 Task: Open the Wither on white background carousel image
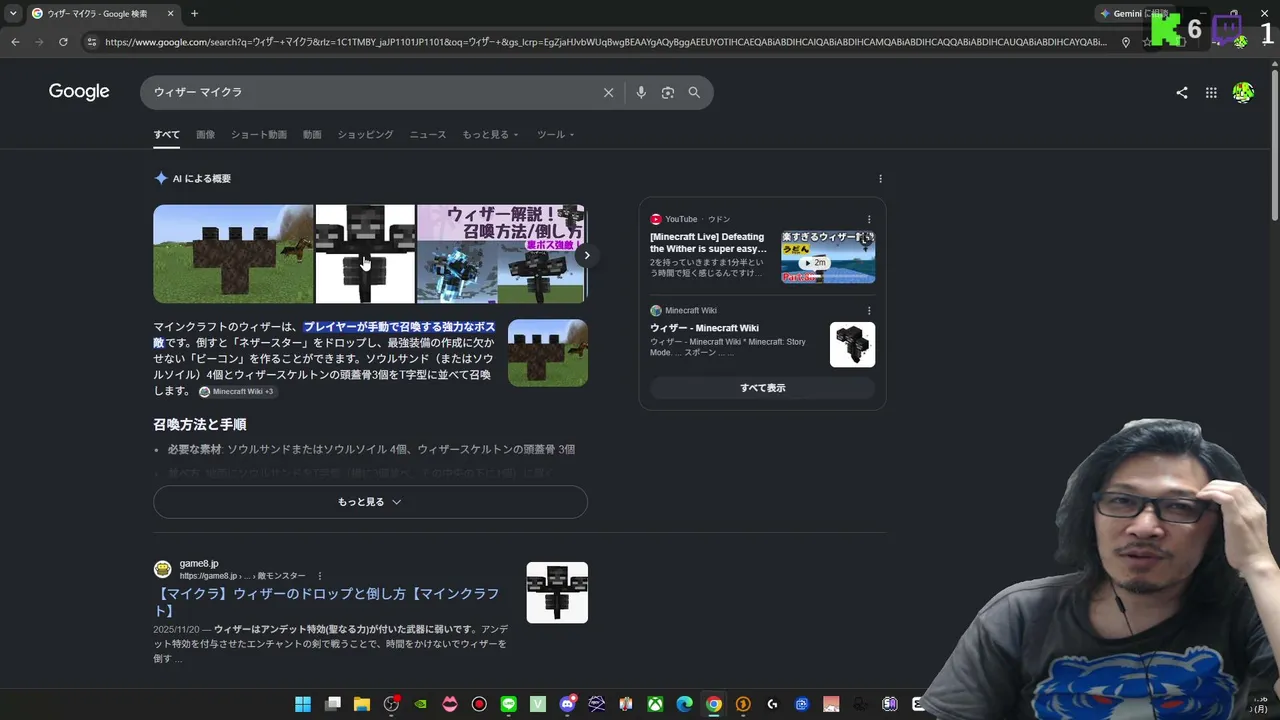pos(365,254)
